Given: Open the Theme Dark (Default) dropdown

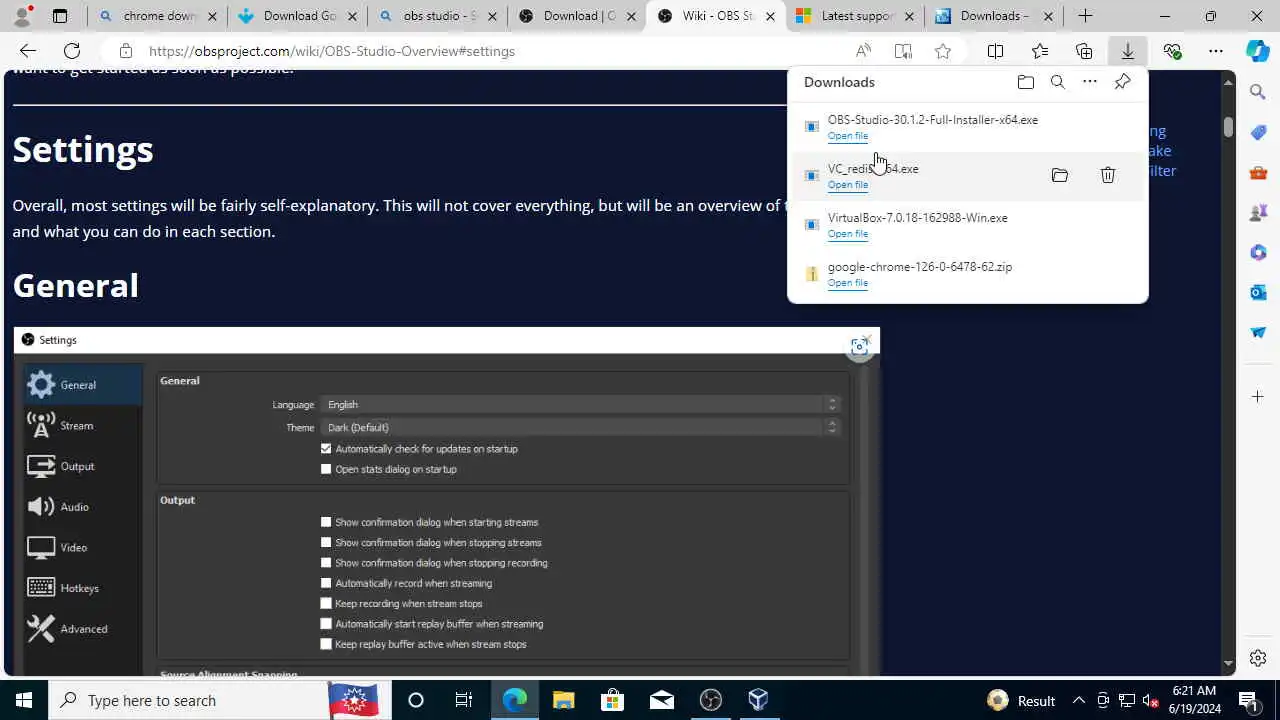Looking at the screenshot, I should tap(580, 427).
